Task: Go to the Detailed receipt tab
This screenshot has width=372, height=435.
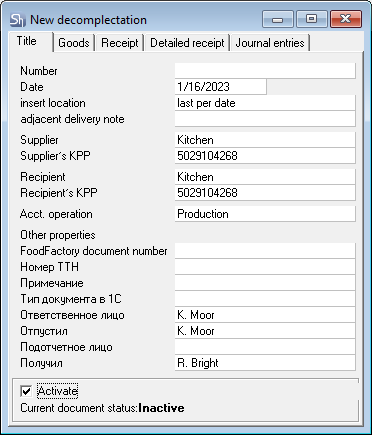Action: coord(187,43)
